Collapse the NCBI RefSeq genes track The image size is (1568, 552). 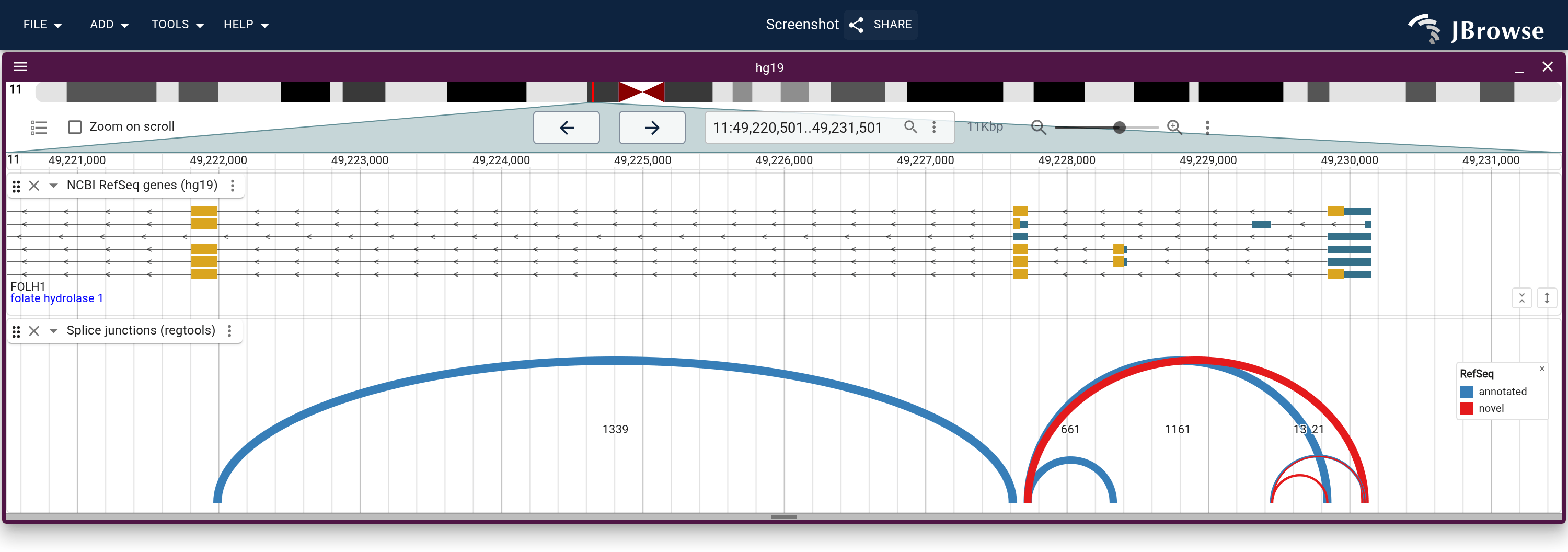[53, 186]
